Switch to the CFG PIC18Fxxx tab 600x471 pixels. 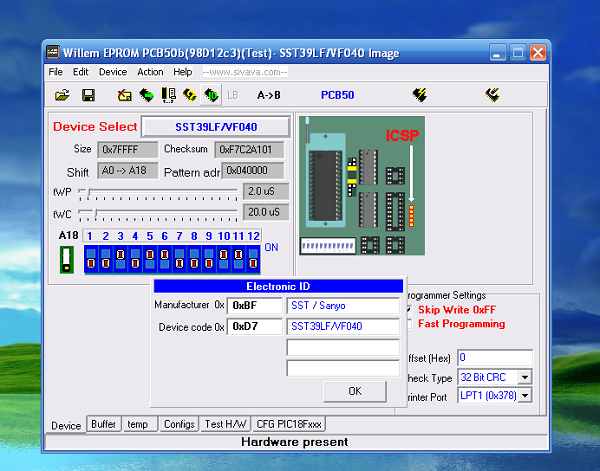pyautogui.click(x=289, y=424)
